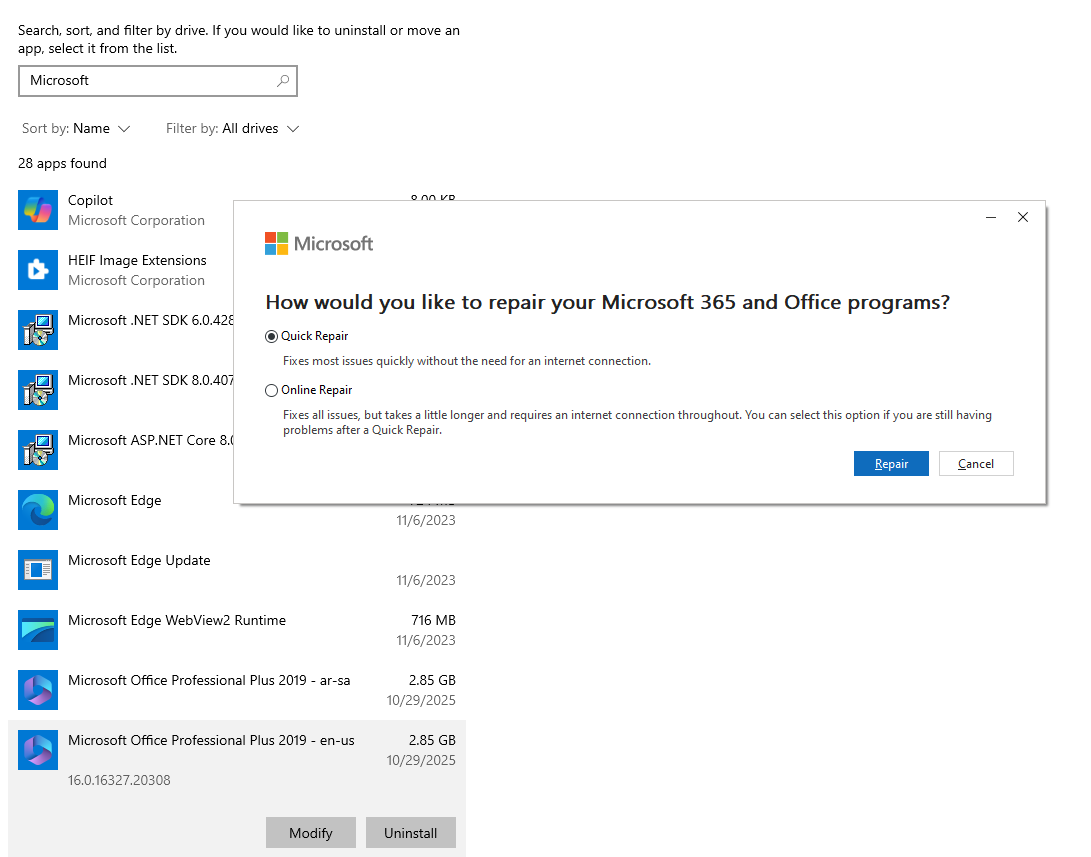Select the Microsoft .NET SDK 6.0.428 entry

point(151,321)
